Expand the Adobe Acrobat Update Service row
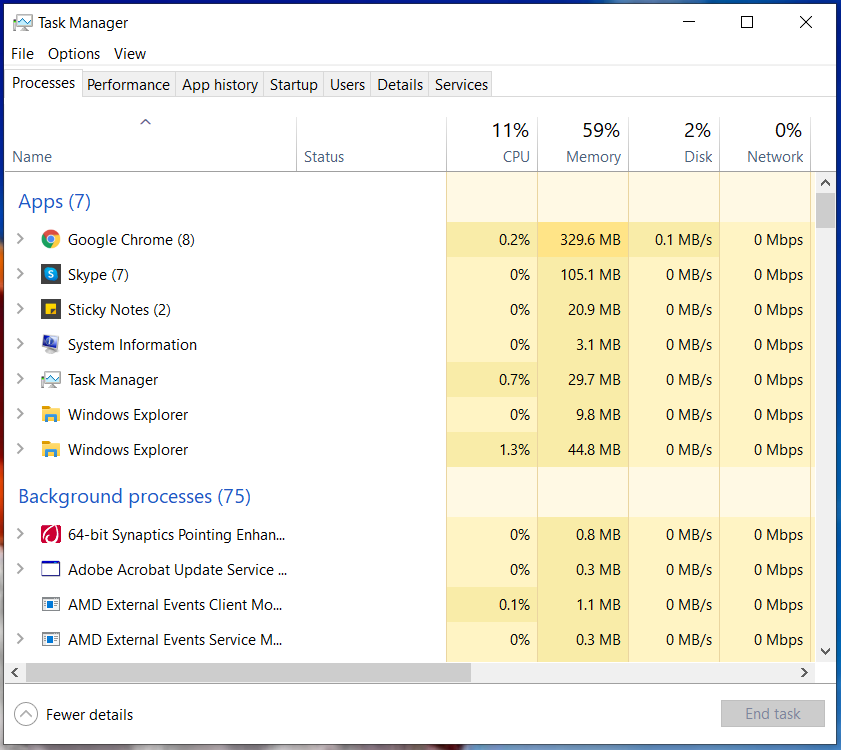This screenshot has height=750, width=841. [x=20, y=569]
